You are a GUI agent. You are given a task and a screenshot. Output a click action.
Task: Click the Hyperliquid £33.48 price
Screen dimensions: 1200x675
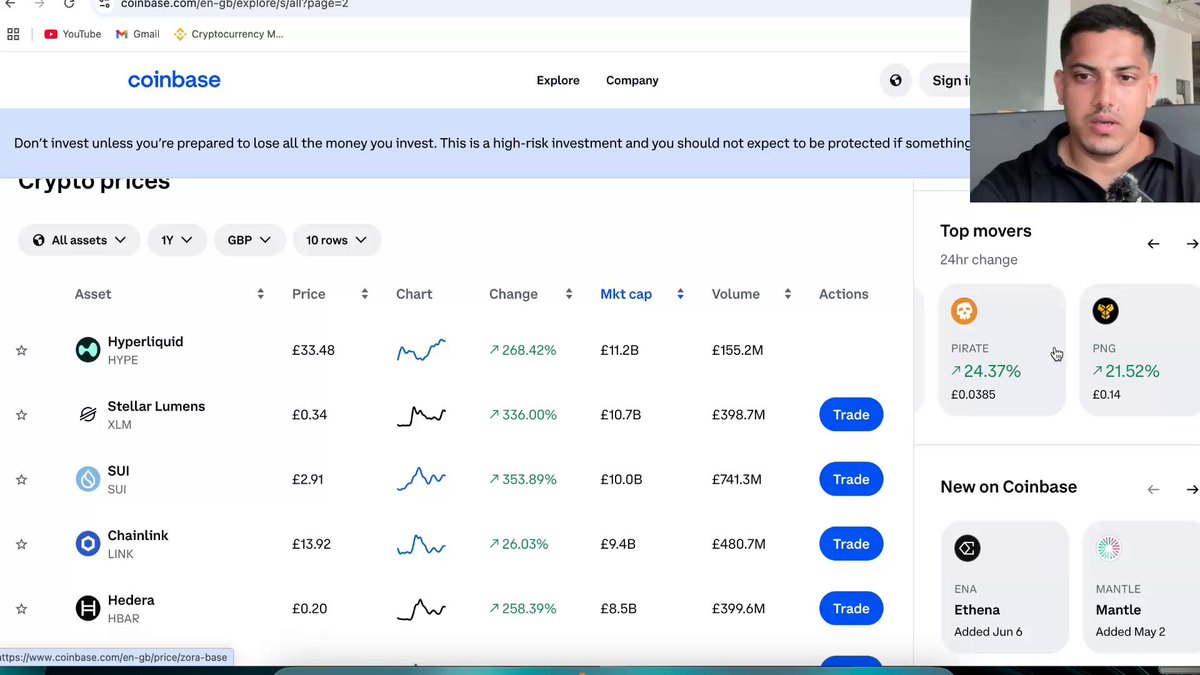tap(313, 350)
